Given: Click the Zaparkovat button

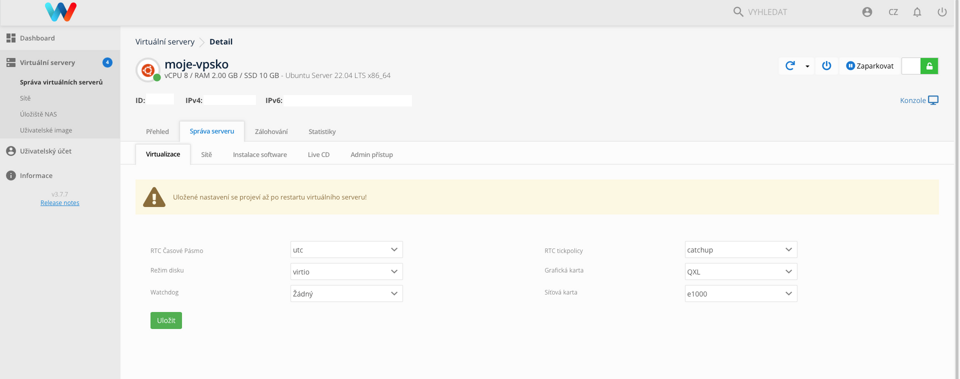Looking at the screenshot, I should [x=869, y=66].
